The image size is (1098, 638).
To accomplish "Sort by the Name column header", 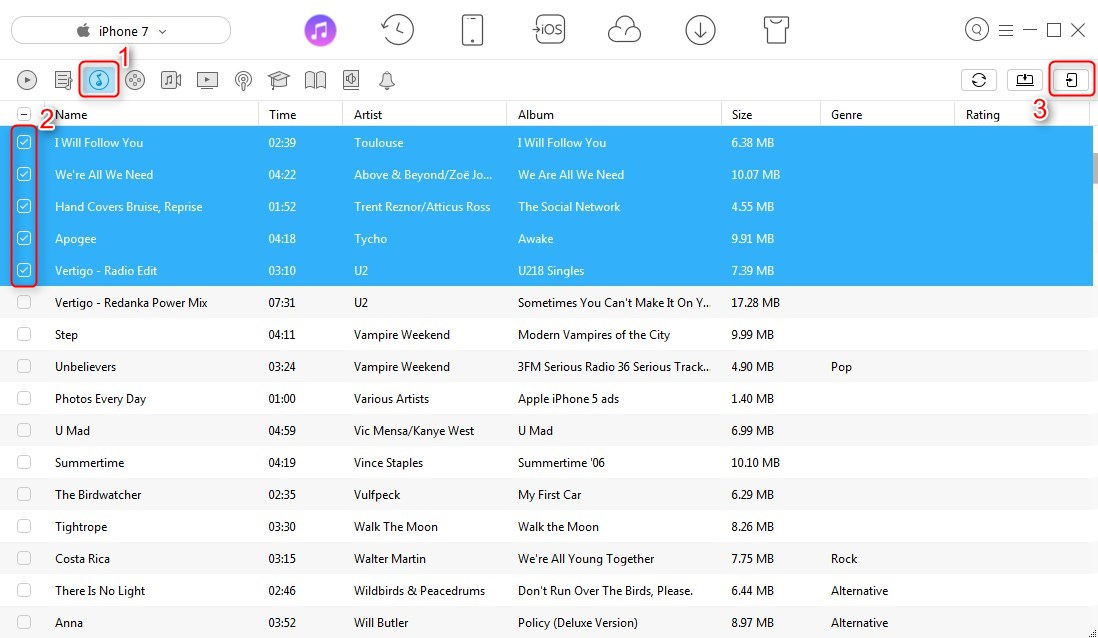I will 71,115.
